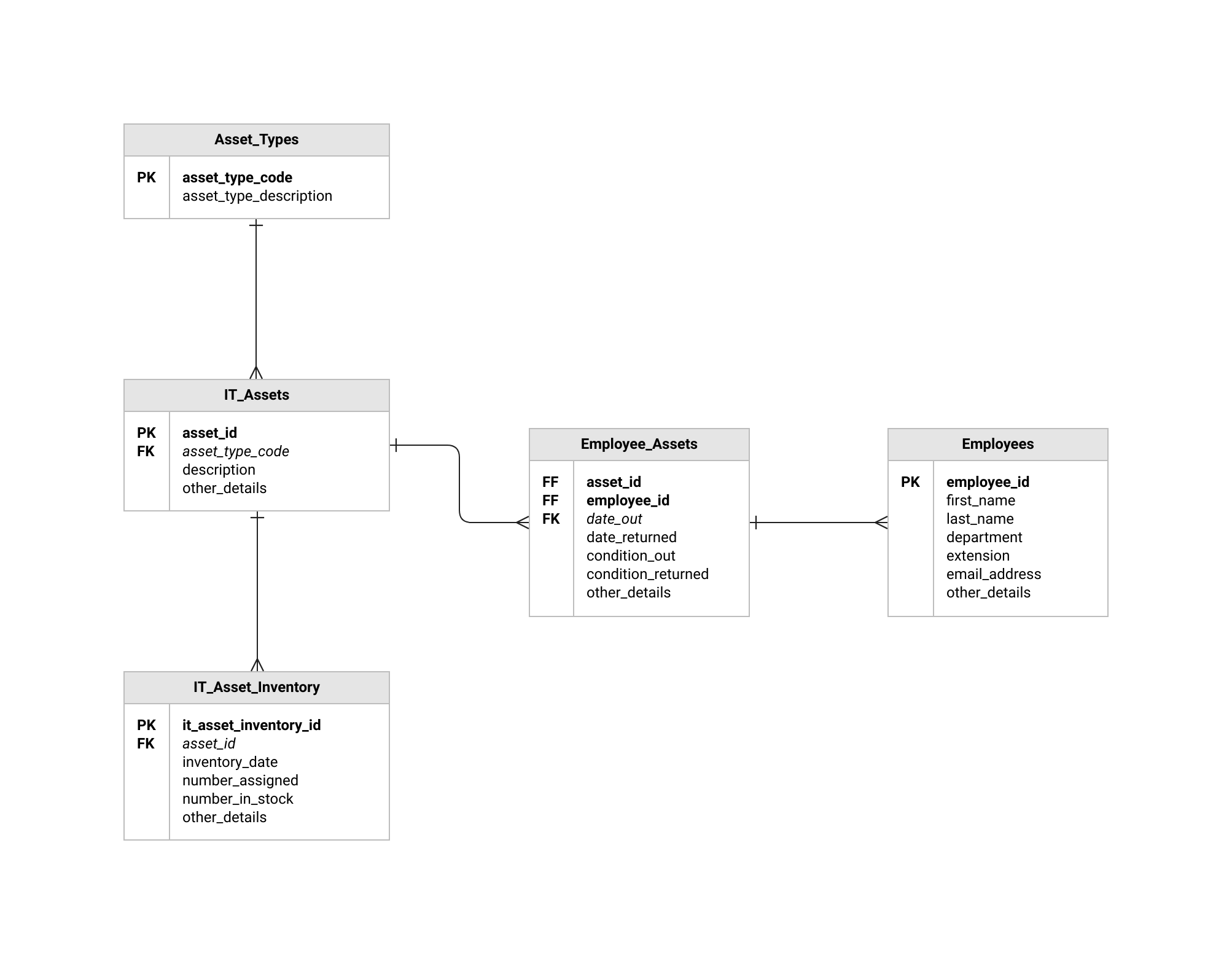Viewport: 1232px width, 964px height.
Task: Select the first_name field
Action: (981, 500)
